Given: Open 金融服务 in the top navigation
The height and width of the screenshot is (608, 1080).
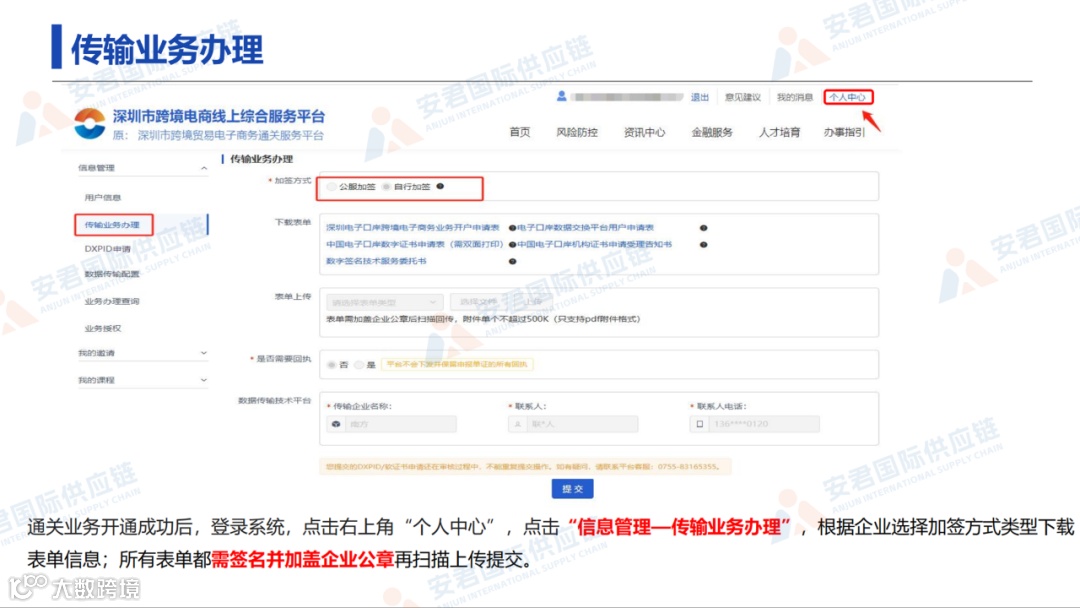Looking at the screenshot, I should click(x=712, y=132).
